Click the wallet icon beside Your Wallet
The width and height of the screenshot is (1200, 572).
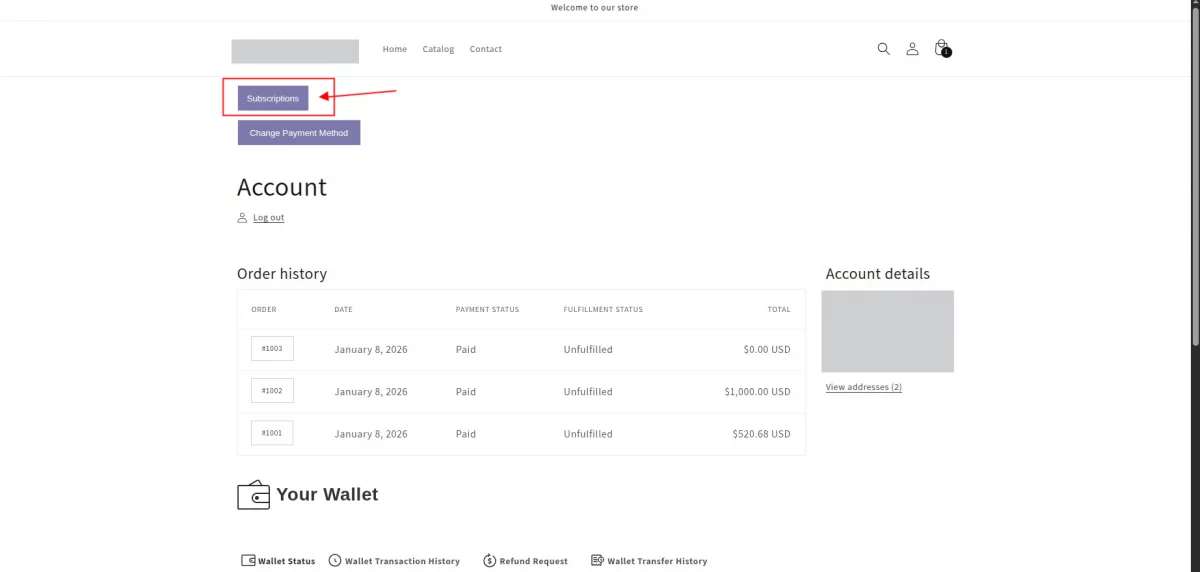[x=253, y=495]
